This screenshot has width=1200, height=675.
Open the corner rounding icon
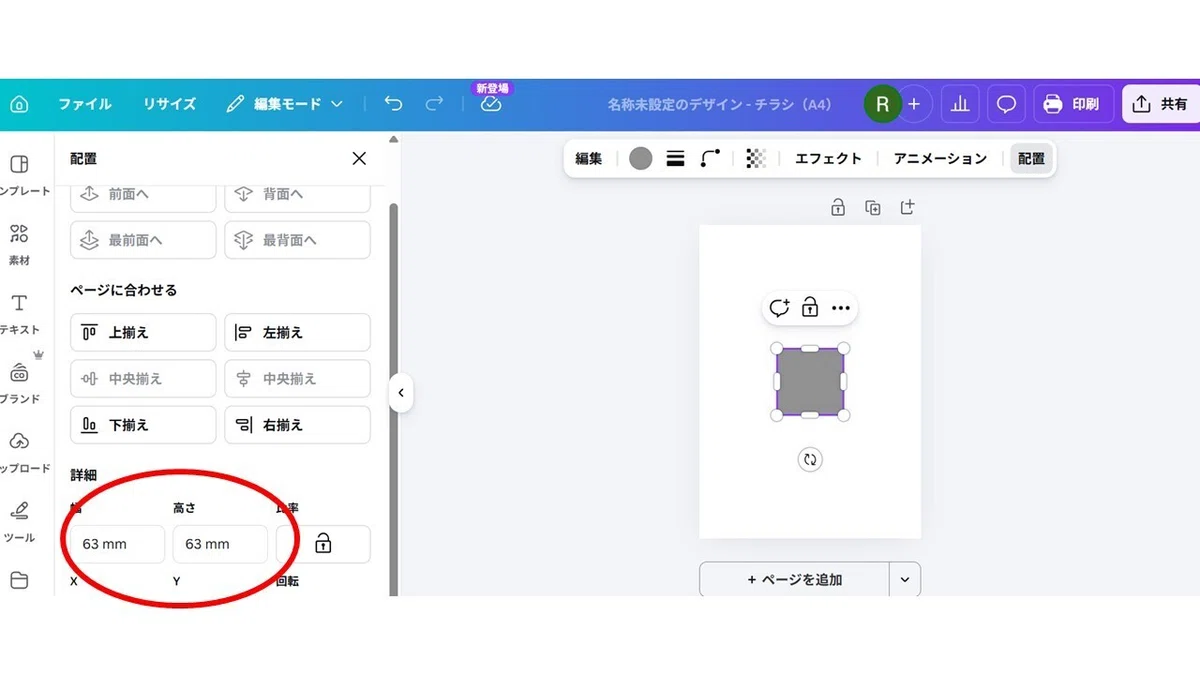point(710,158)
